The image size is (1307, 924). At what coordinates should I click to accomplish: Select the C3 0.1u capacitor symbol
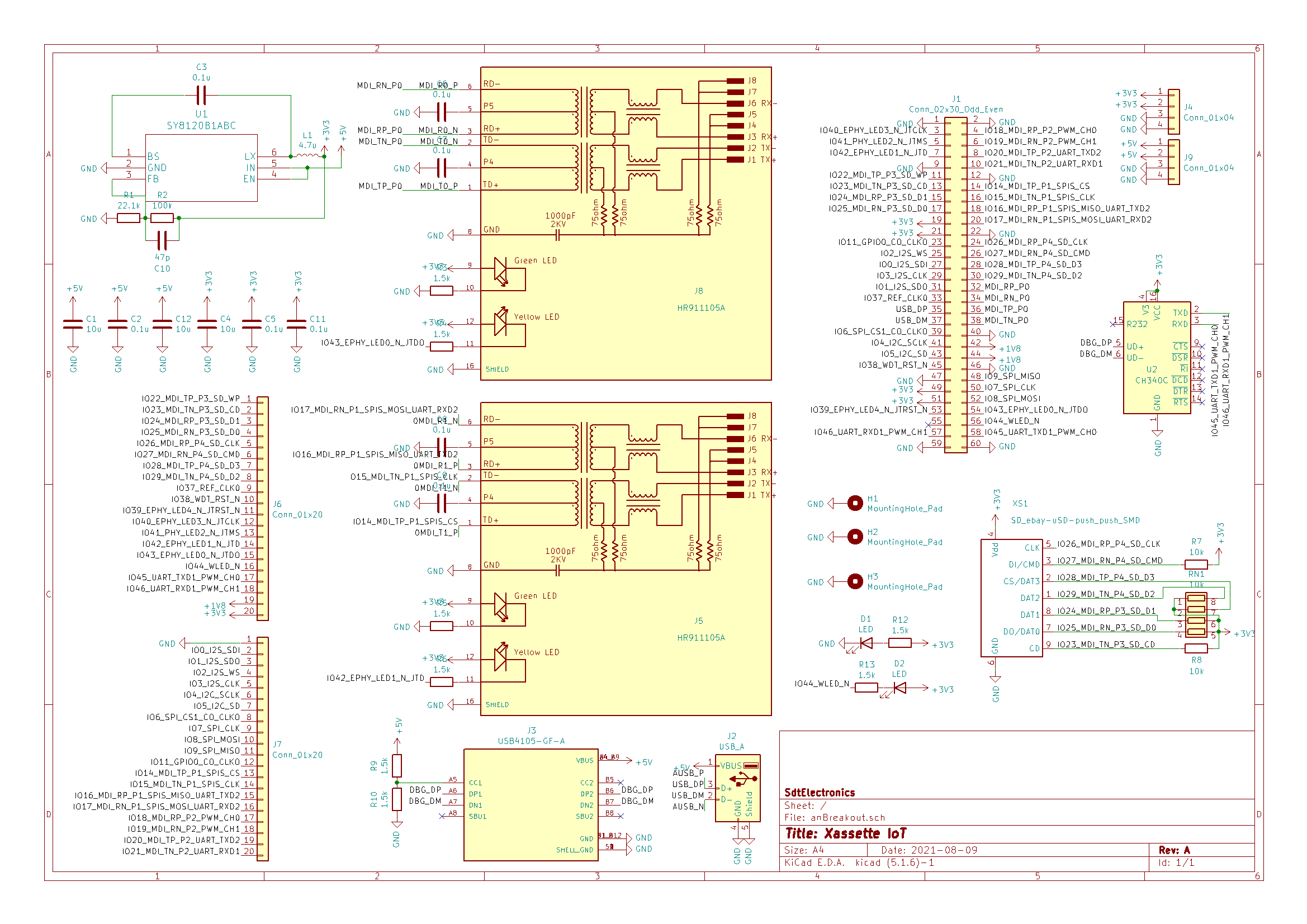pos(201,95)
